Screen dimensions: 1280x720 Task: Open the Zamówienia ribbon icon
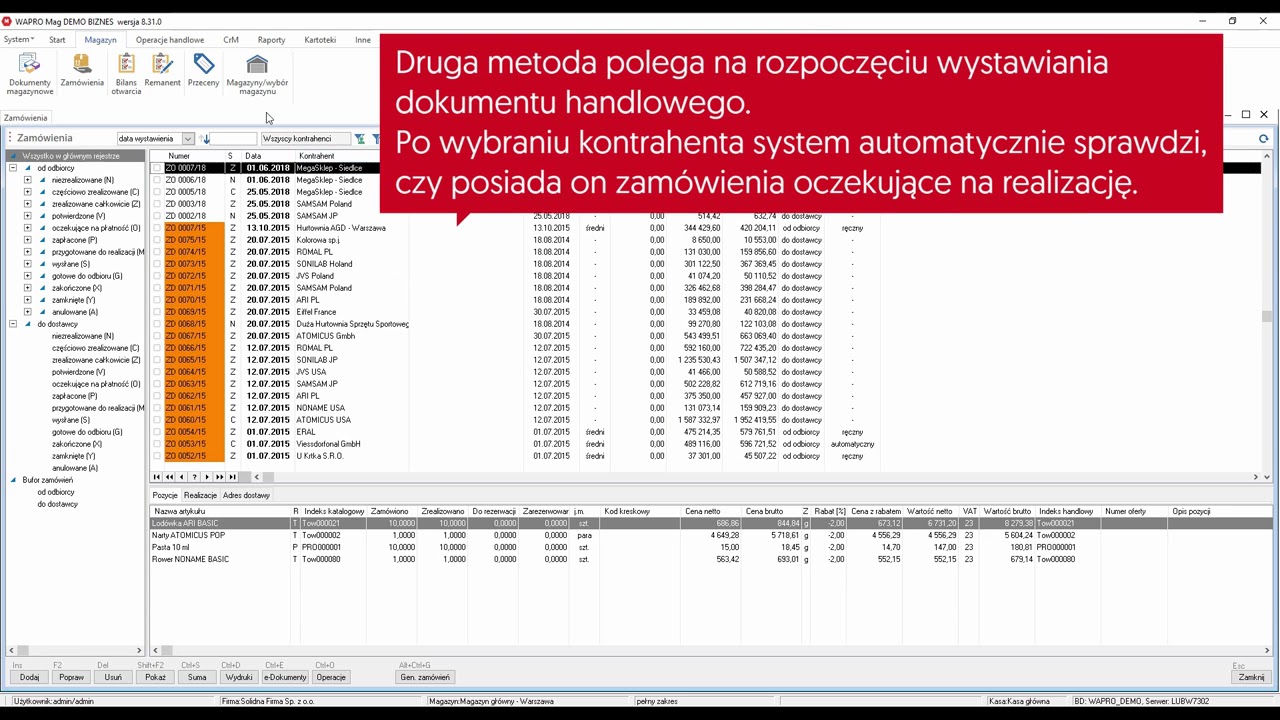(x=82, y=70)
